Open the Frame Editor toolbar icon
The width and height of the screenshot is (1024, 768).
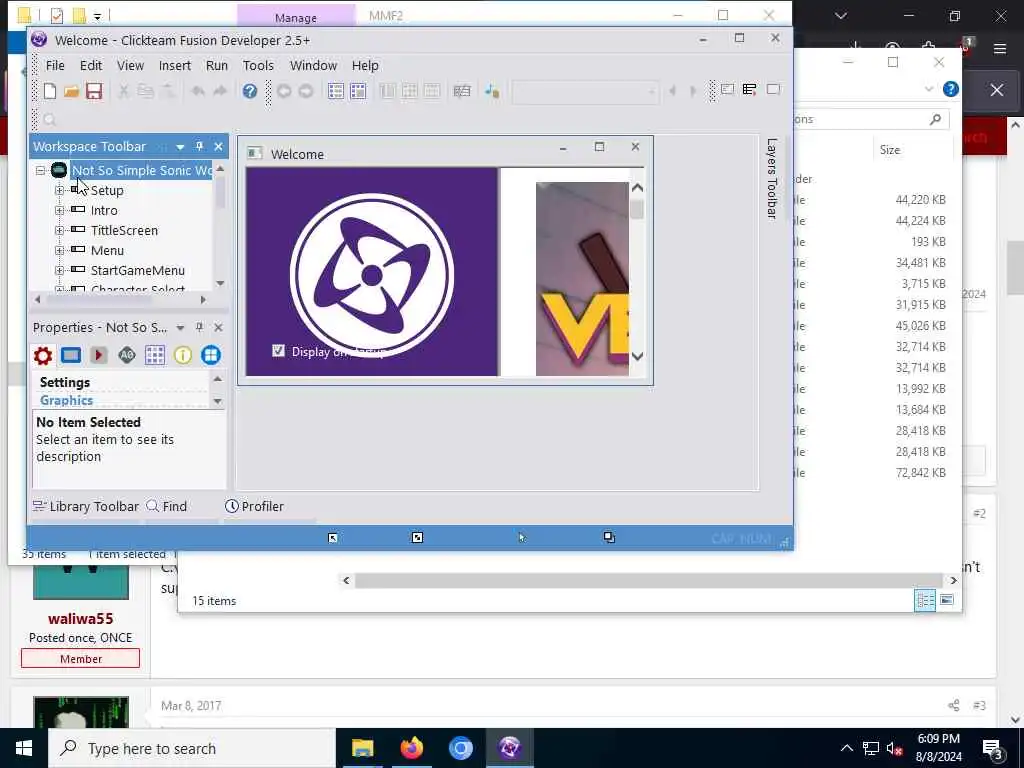[358, 91]
